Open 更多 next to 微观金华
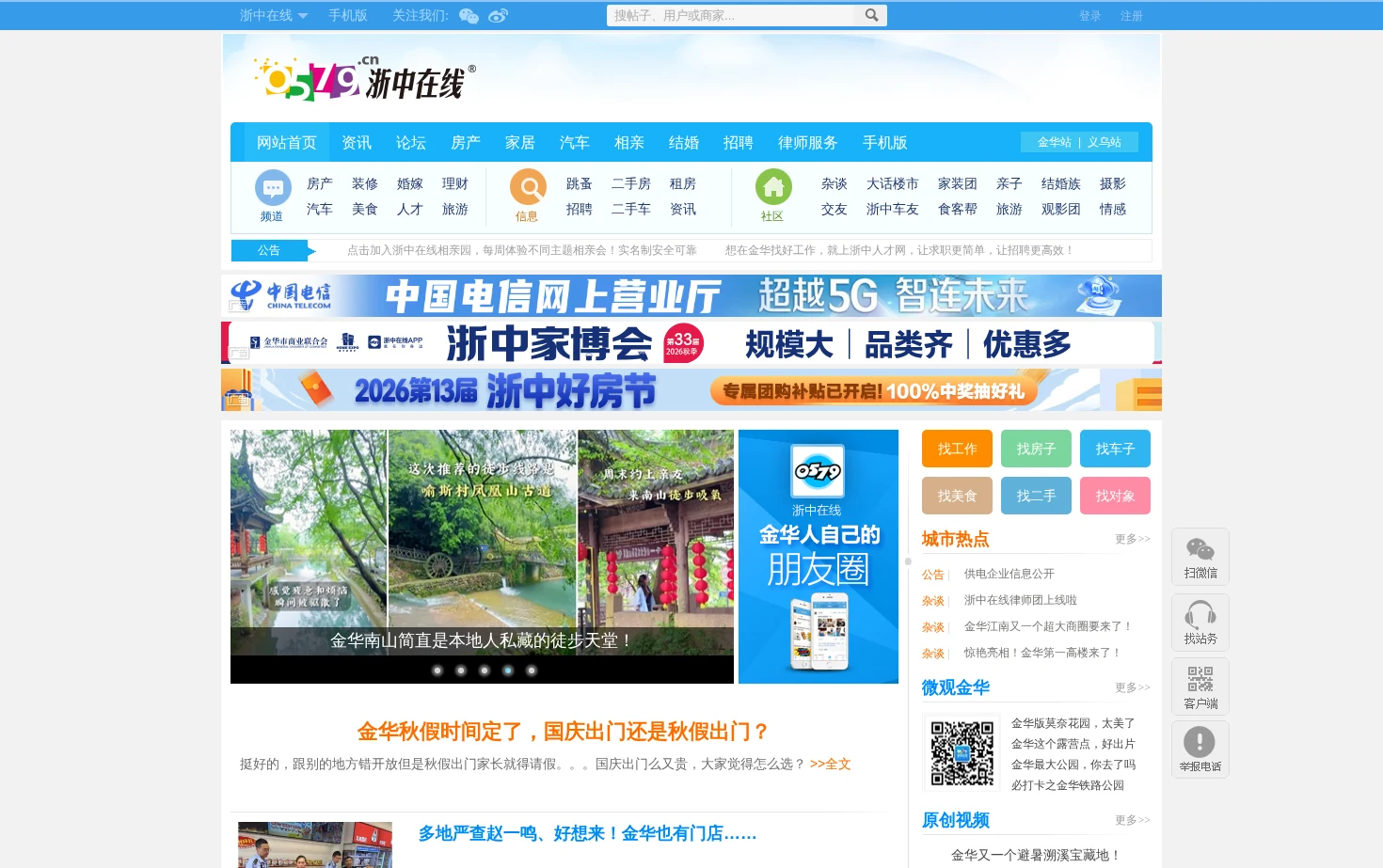1383x868 pixels. click(x=1133, y=687)
